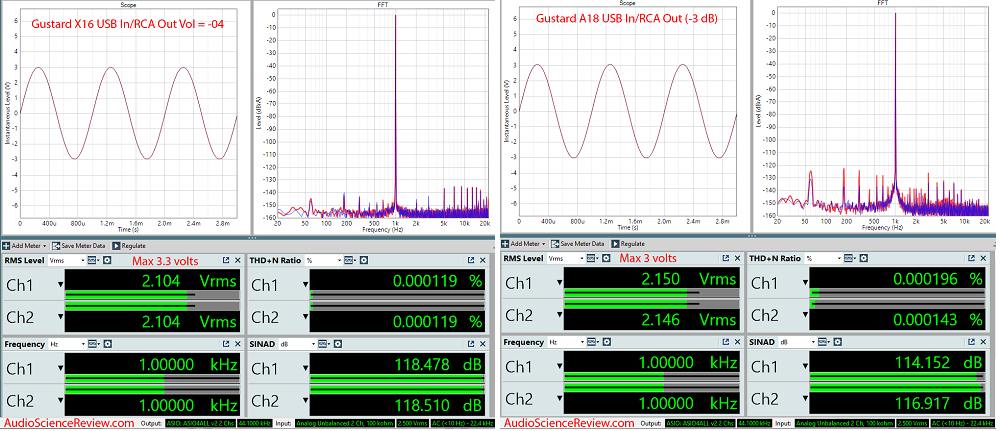Viewport: 1000px width, 431px height.
Task: Open the dB unit dropdown in X16 SINAD
Action: 298,344
